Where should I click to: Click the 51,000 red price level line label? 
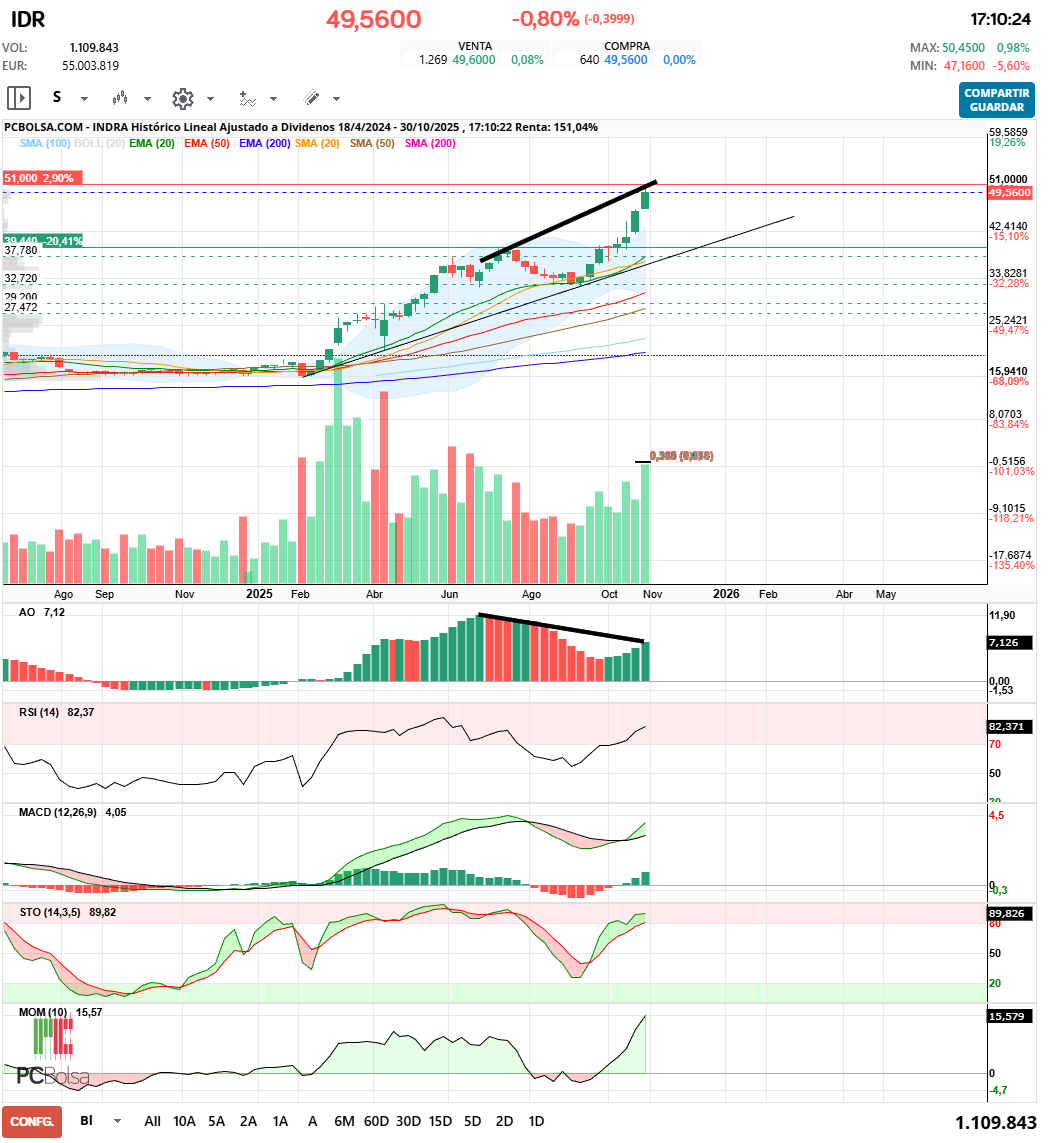pyautogui.click(x=39, y=177)
